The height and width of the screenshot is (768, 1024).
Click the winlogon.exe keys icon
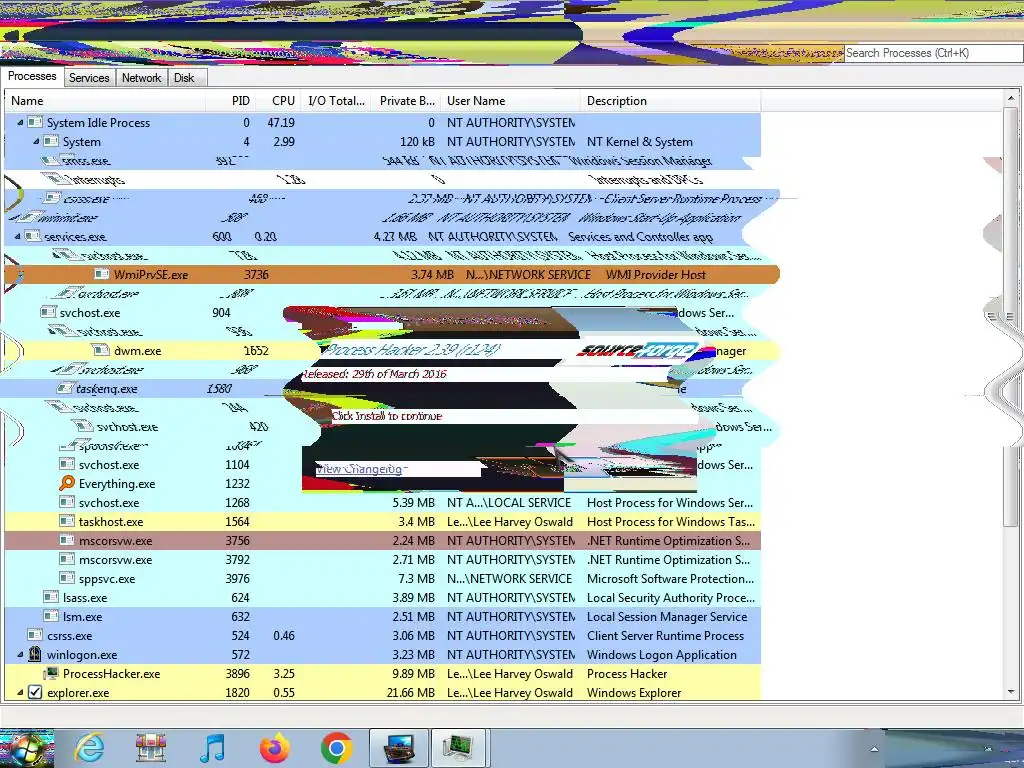35,654
